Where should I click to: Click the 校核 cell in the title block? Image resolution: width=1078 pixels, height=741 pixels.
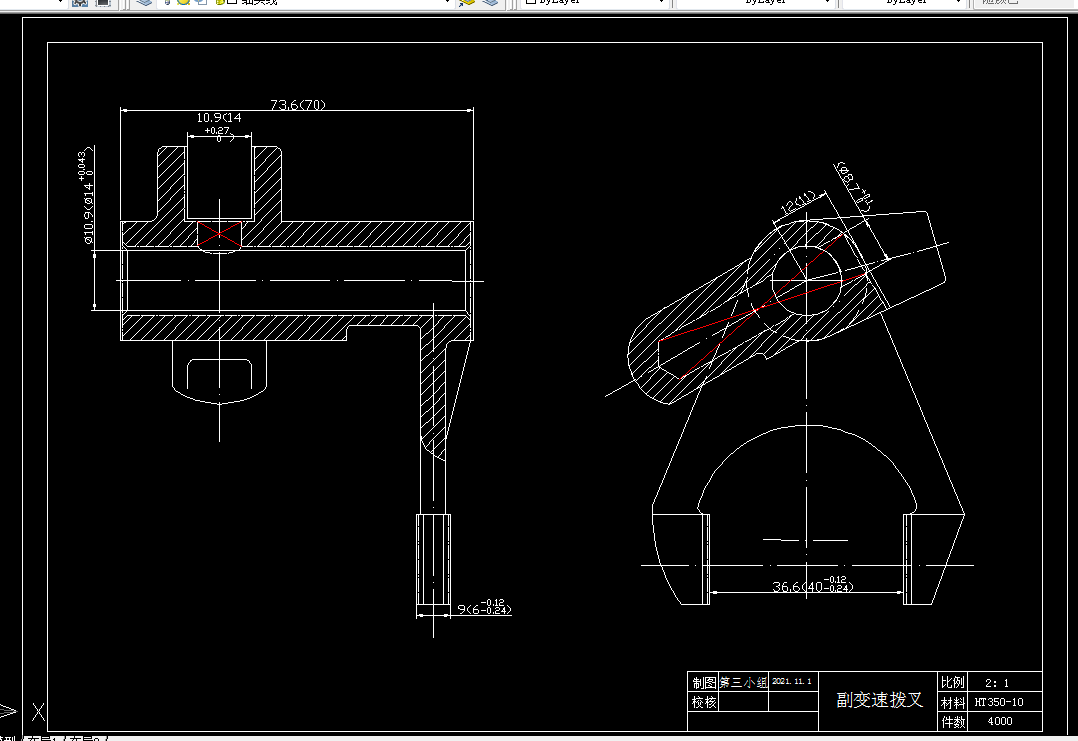[x=703, y=702]
